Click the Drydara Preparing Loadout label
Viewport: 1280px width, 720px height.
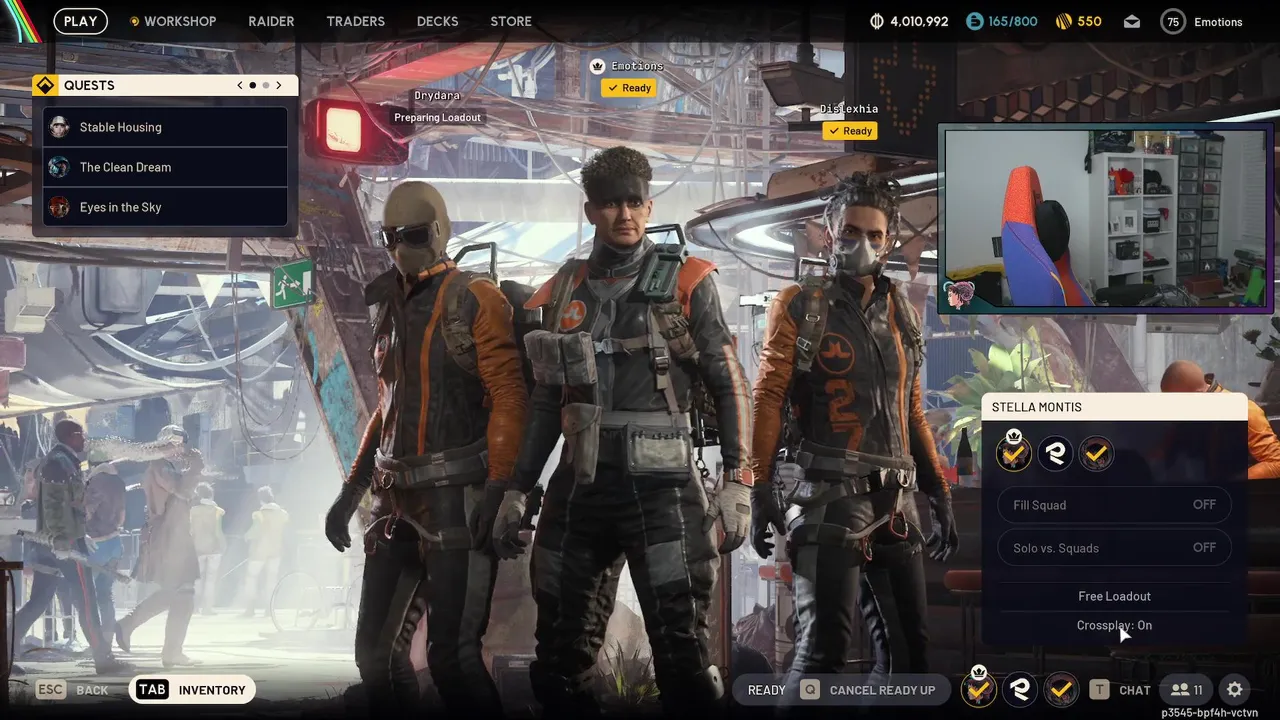pos(437,118)
